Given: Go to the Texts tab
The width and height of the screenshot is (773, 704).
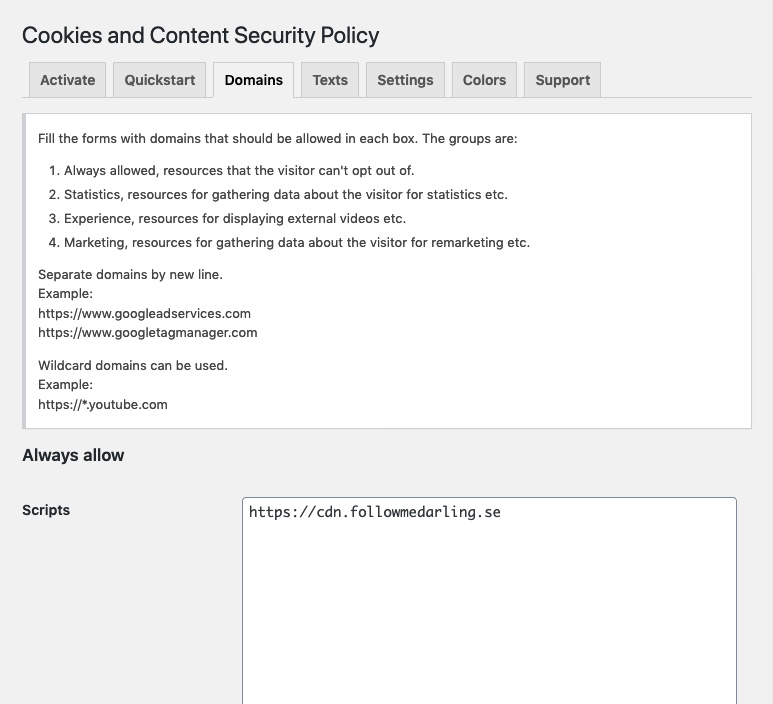Looking at the screenshot, I should 330,80.
